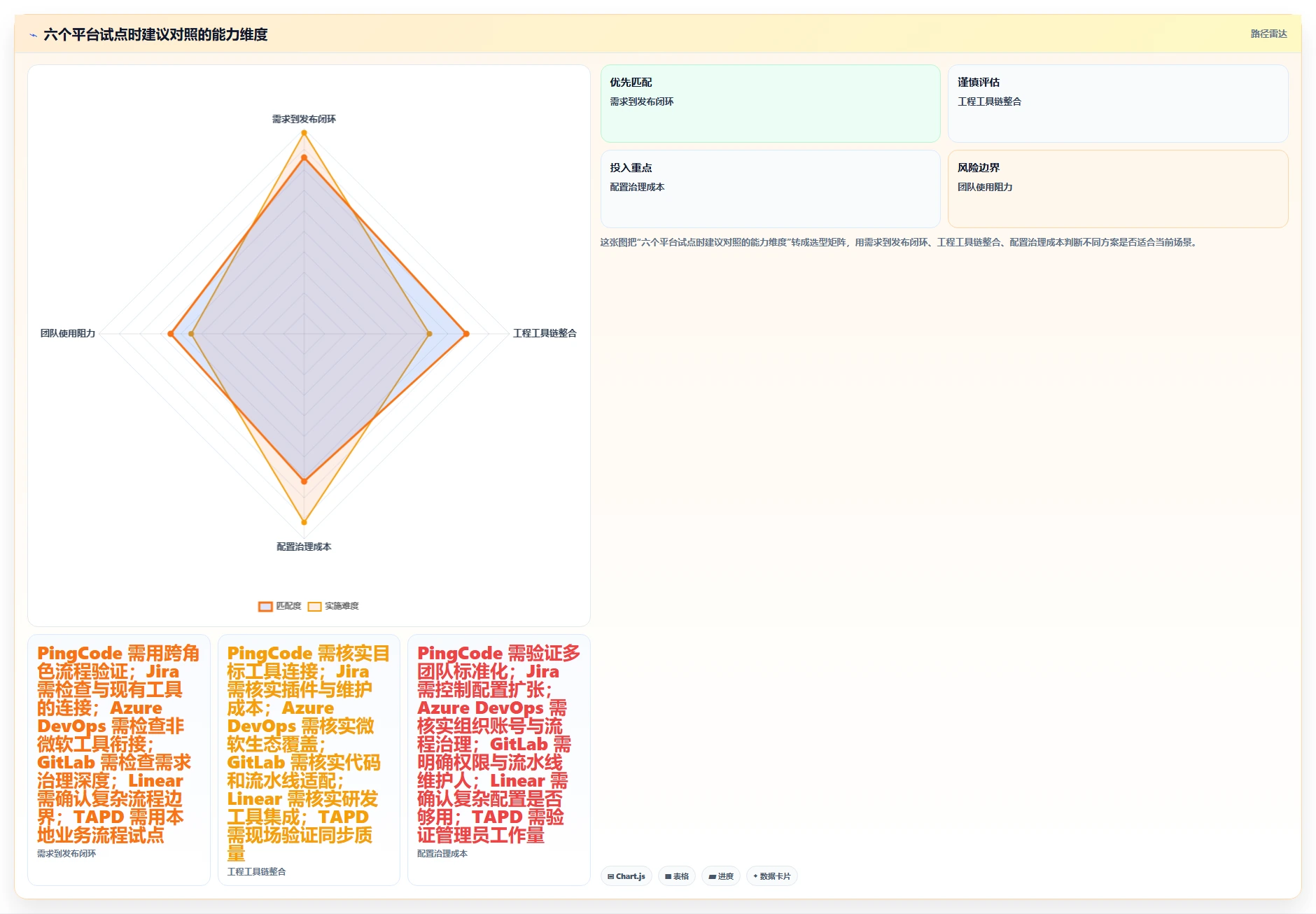Click the yellow PingCode 需核实目标工具连接 text block

[x=309, y=753]
